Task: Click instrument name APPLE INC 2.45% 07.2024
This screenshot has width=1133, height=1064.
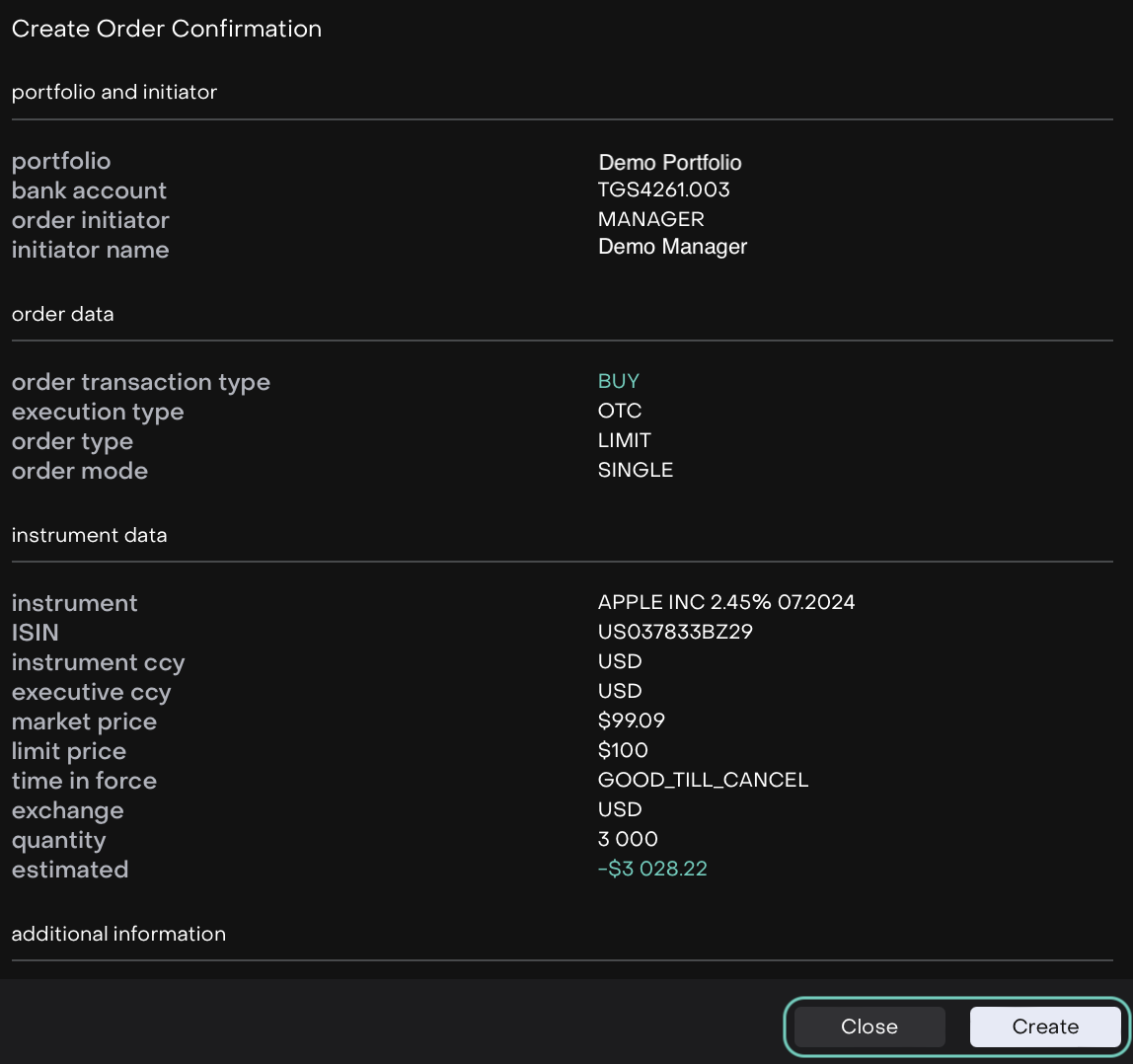Action: [x=726, y=602]
